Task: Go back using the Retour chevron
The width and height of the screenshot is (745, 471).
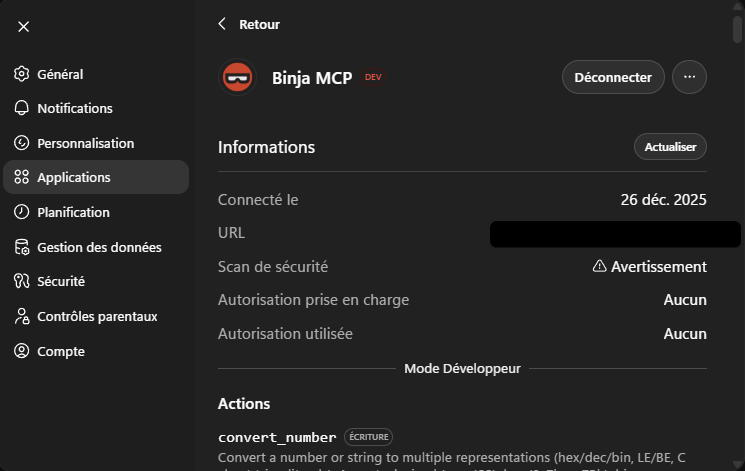Action: [x=222, y=24]
